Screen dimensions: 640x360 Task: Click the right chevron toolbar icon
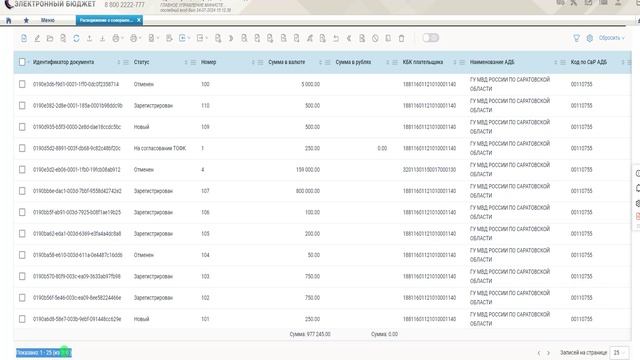(231, 38)
